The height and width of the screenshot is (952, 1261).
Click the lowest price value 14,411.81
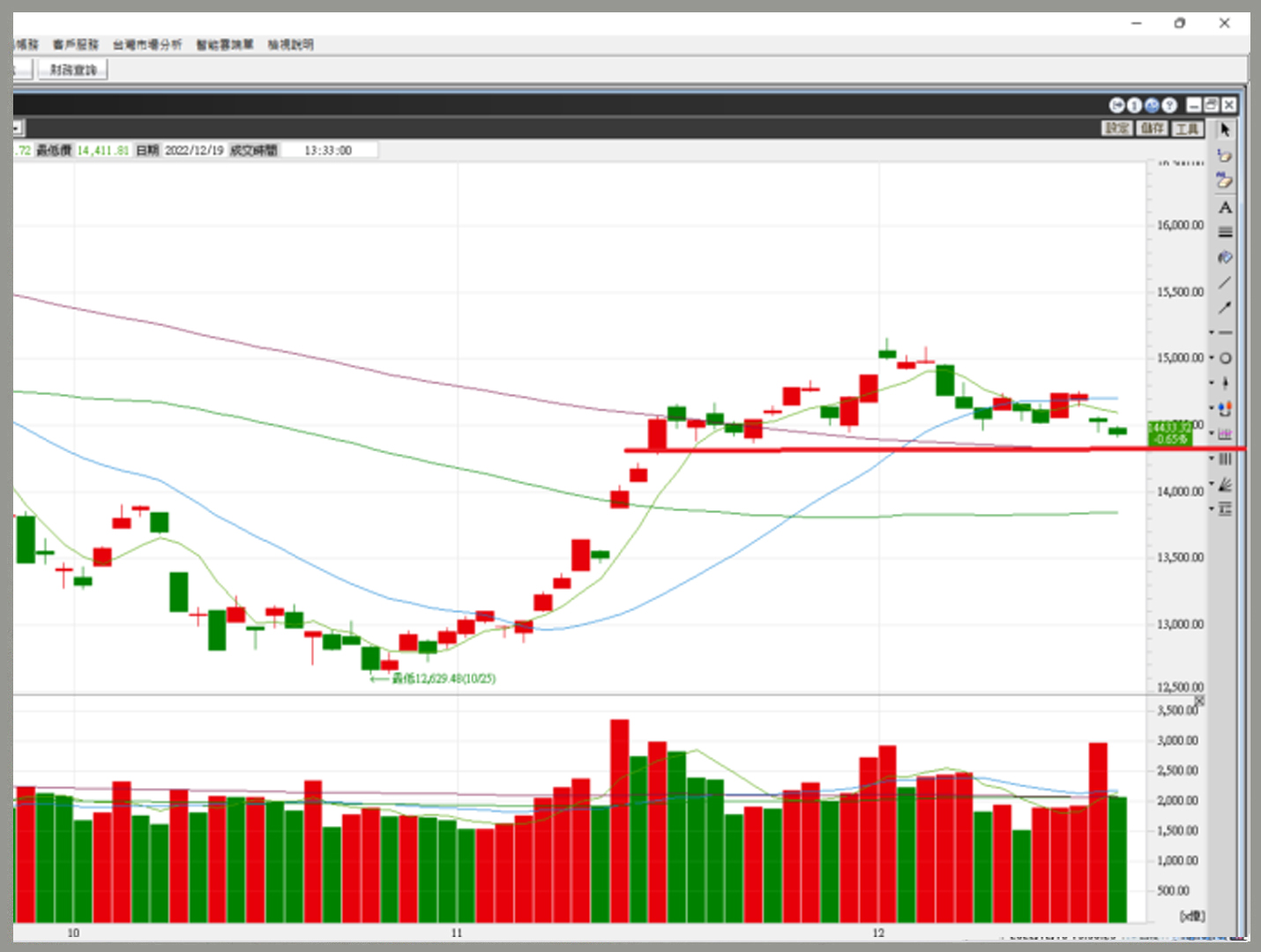[103, 151]
